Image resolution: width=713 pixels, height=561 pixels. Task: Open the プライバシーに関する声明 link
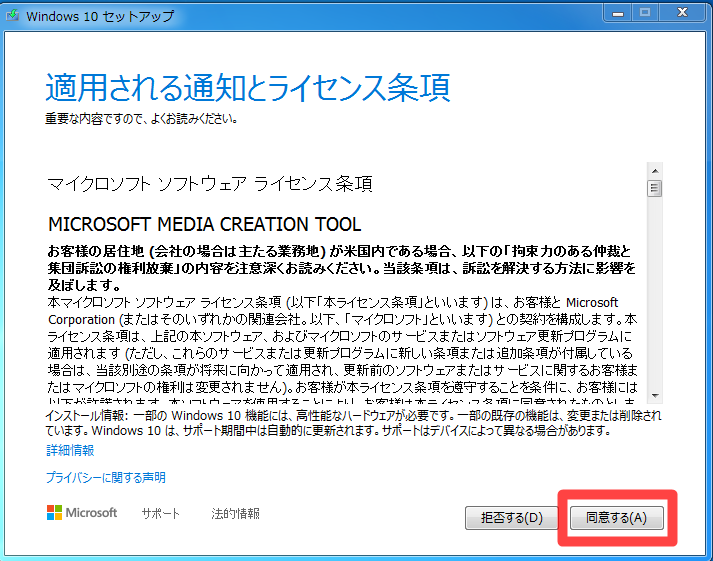point(105,477)
